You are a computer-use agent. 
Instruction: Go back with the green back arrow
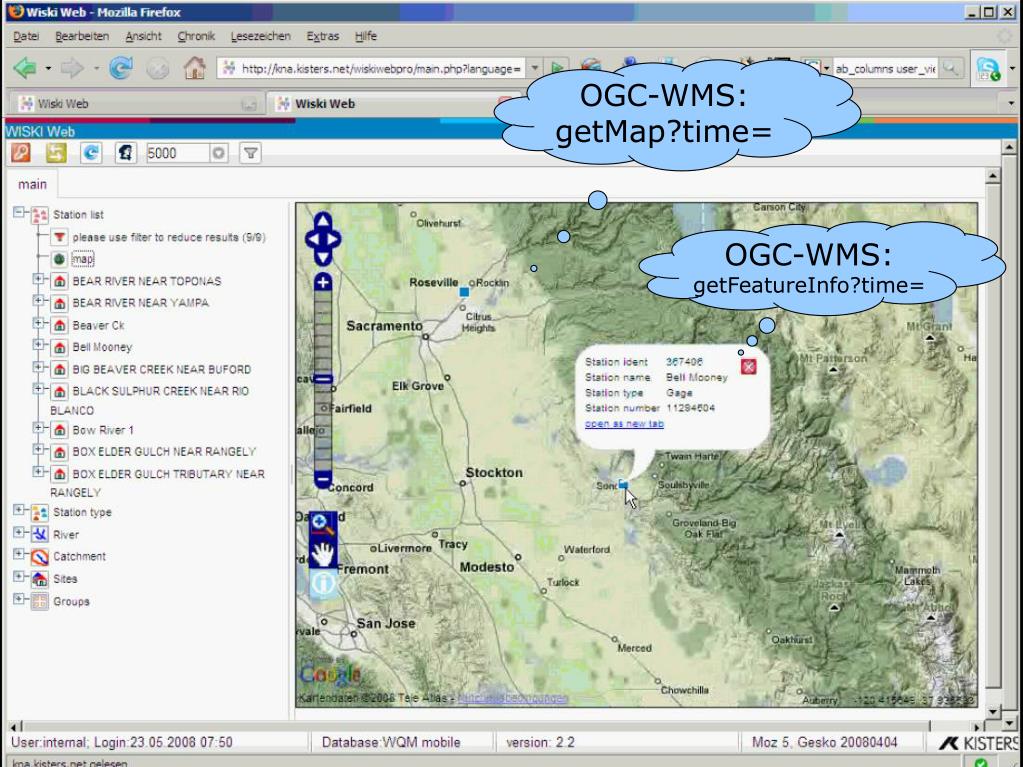[x=25, y=67]
